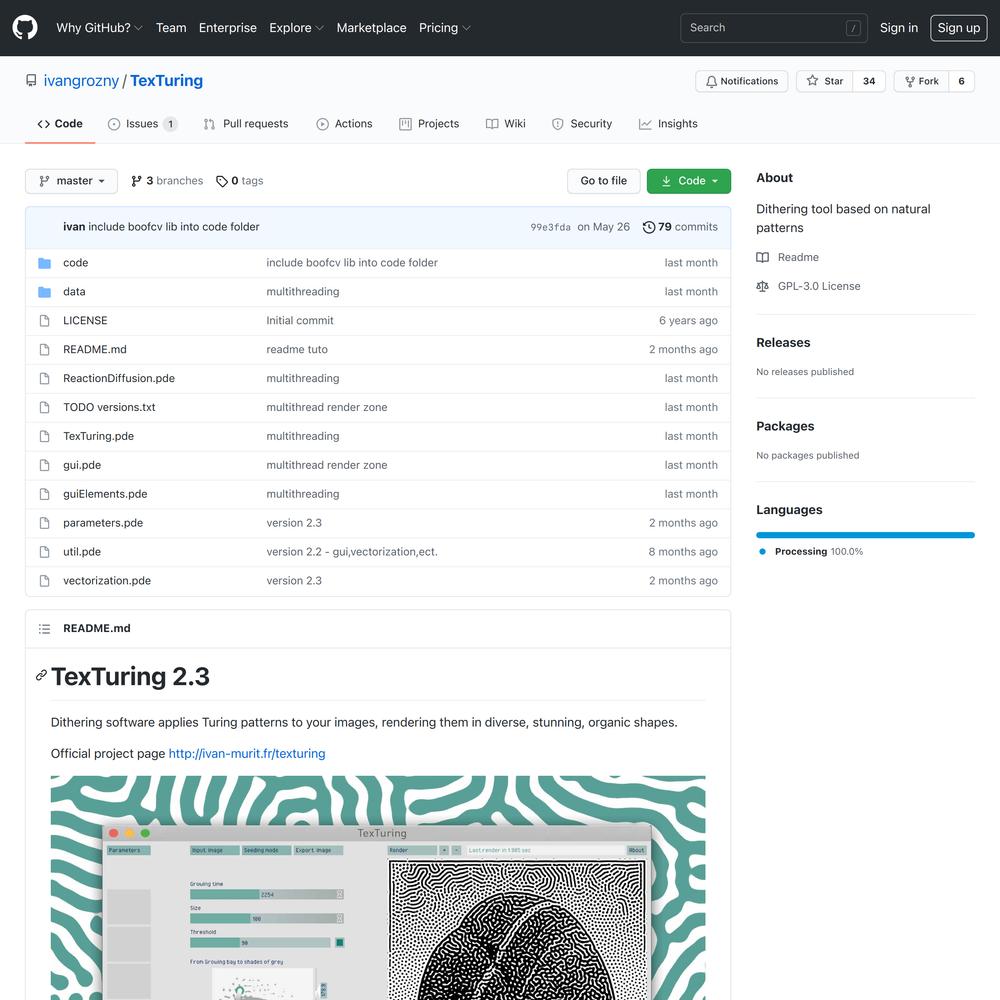
Task: Click the branches fork icon
Action: [136, 181]
